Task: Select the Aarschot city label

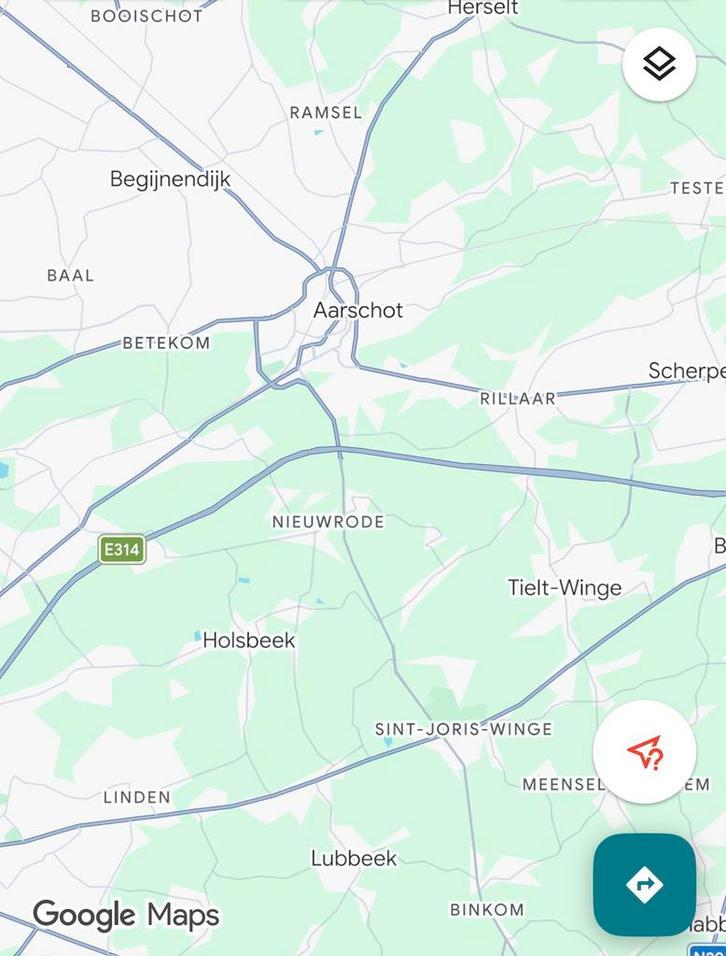Action: 358,310
